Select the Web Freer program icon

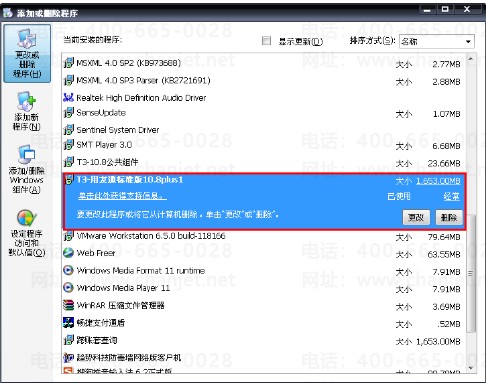68,253
